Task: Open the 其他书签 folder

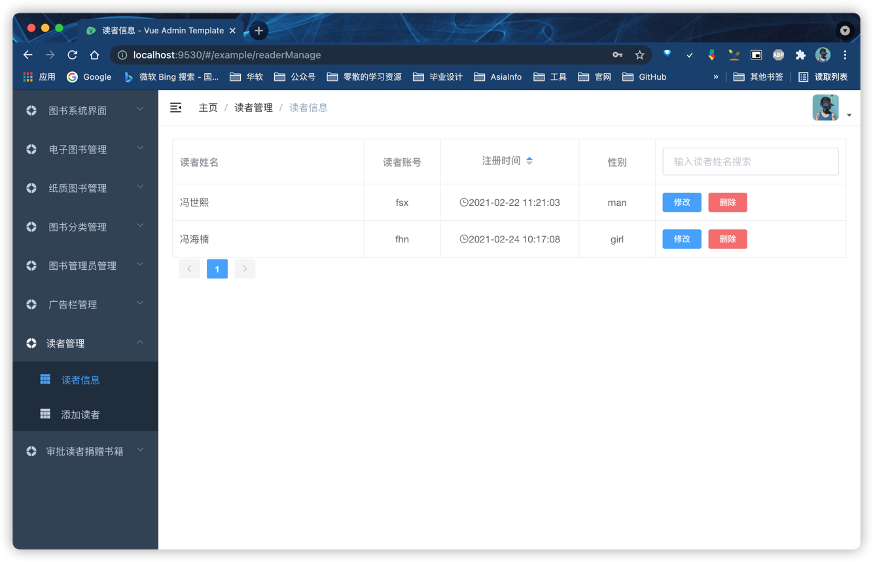Action: pyautogui.click(x=758, y=77)
